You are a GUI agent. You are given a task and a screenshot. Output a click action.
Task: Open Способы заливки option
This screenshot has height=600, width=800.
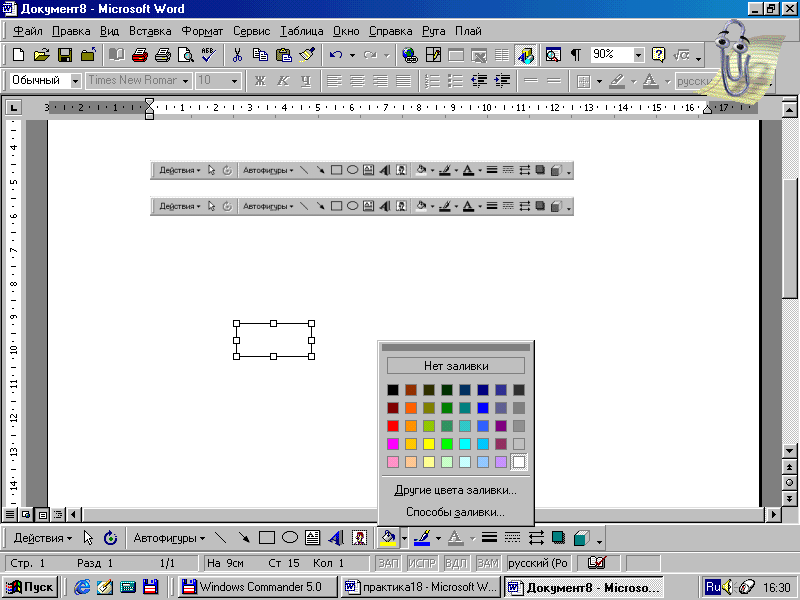[456, 512]
